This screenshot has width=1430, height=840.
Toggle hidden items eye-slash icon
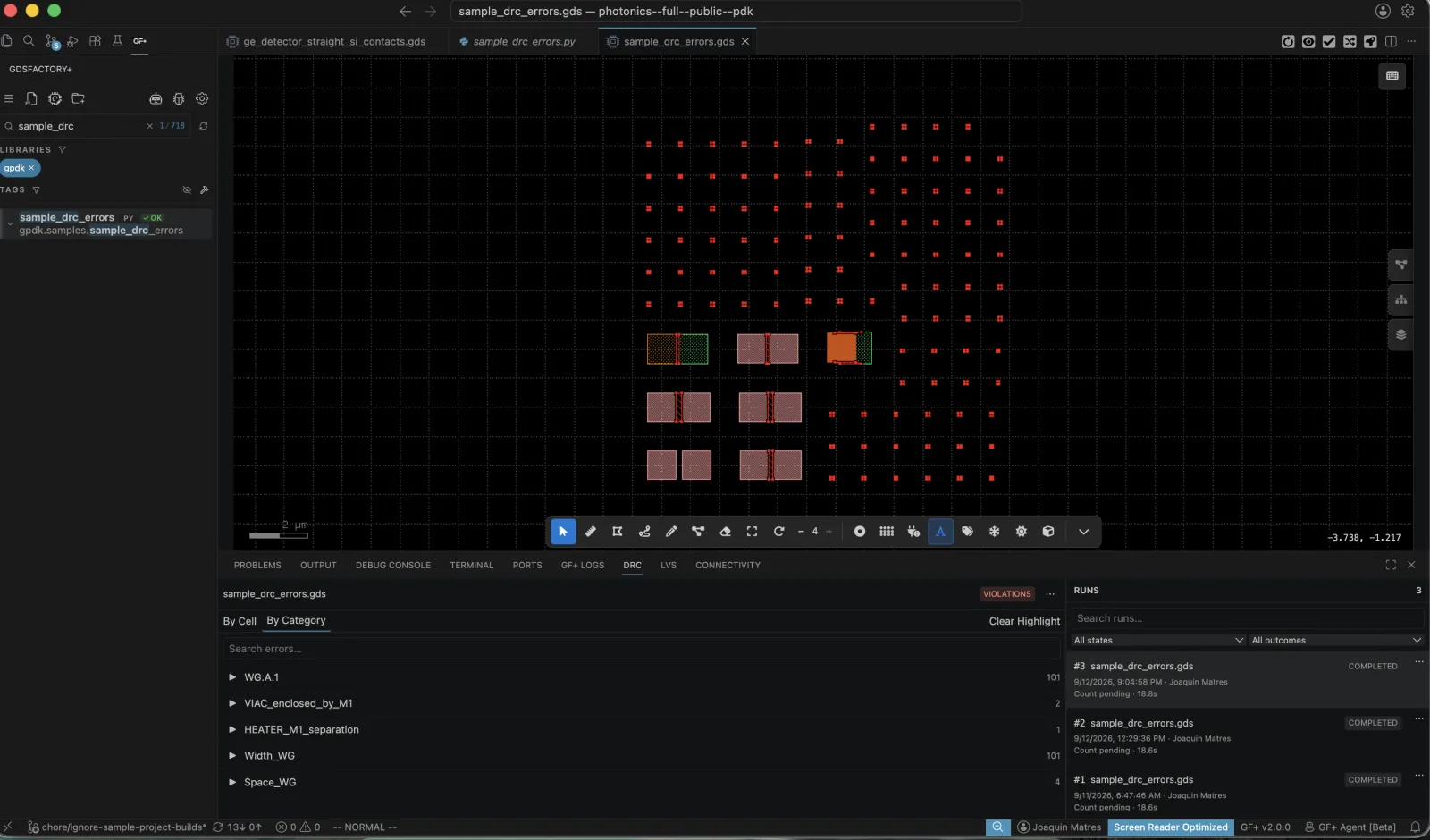point(187,190)
